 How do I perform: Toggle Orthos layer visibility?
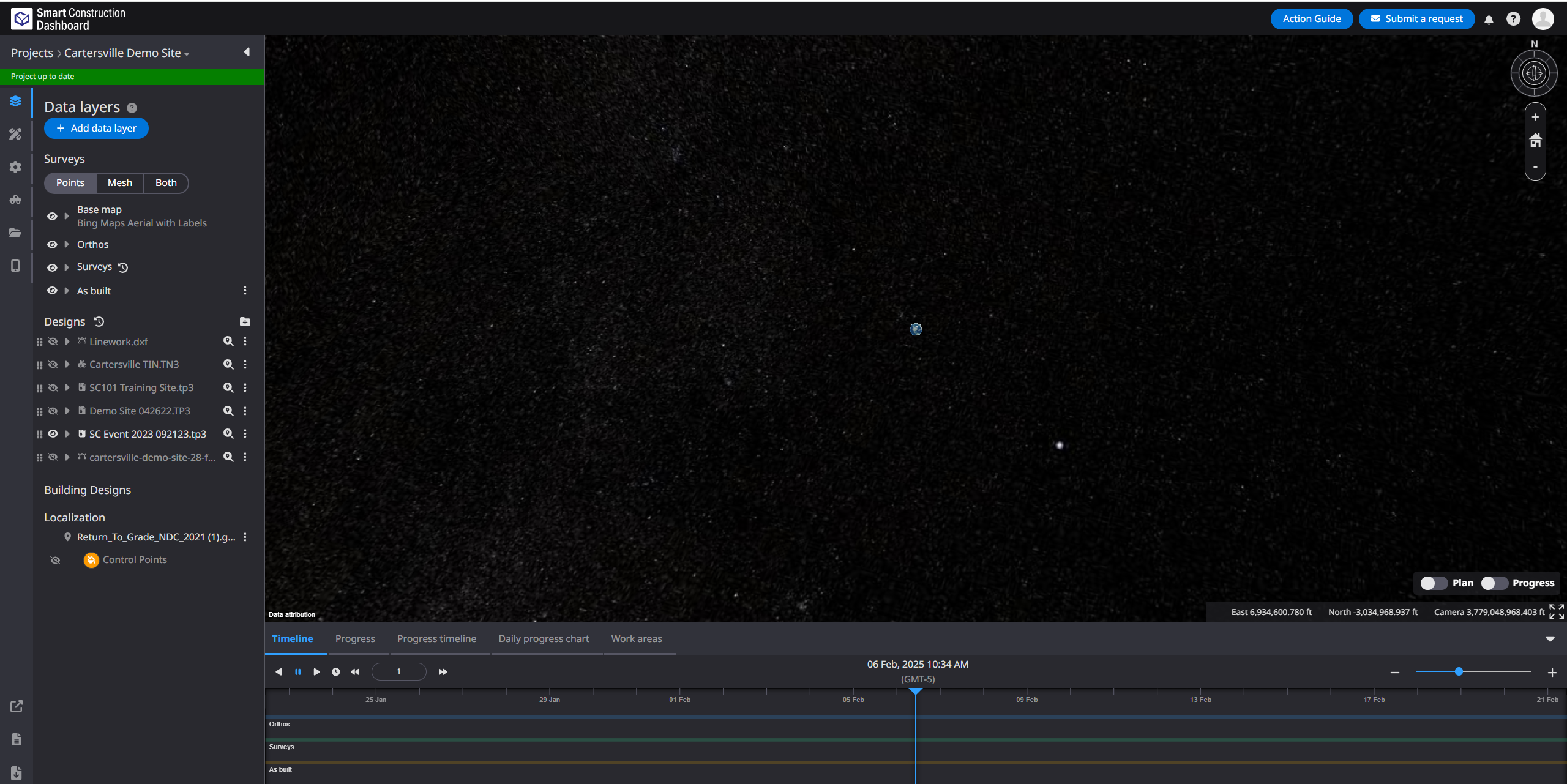tap(52, 244)
